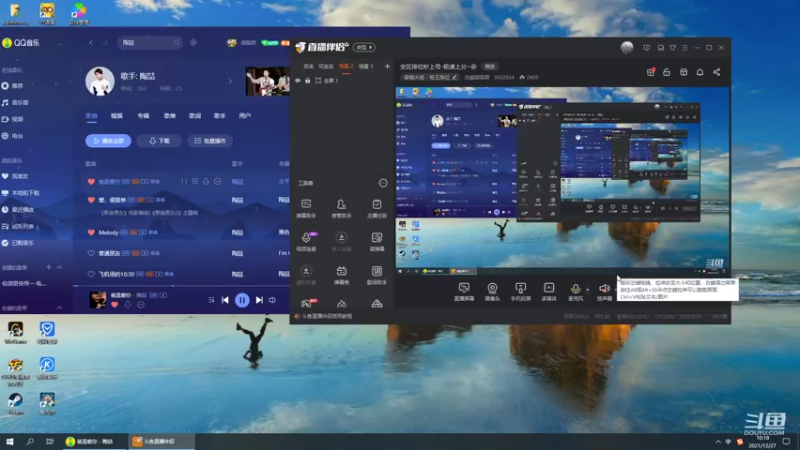The image size is (800, 450).
Task: Unlike the Melody song heart
Action: click(x=91, y=233)
